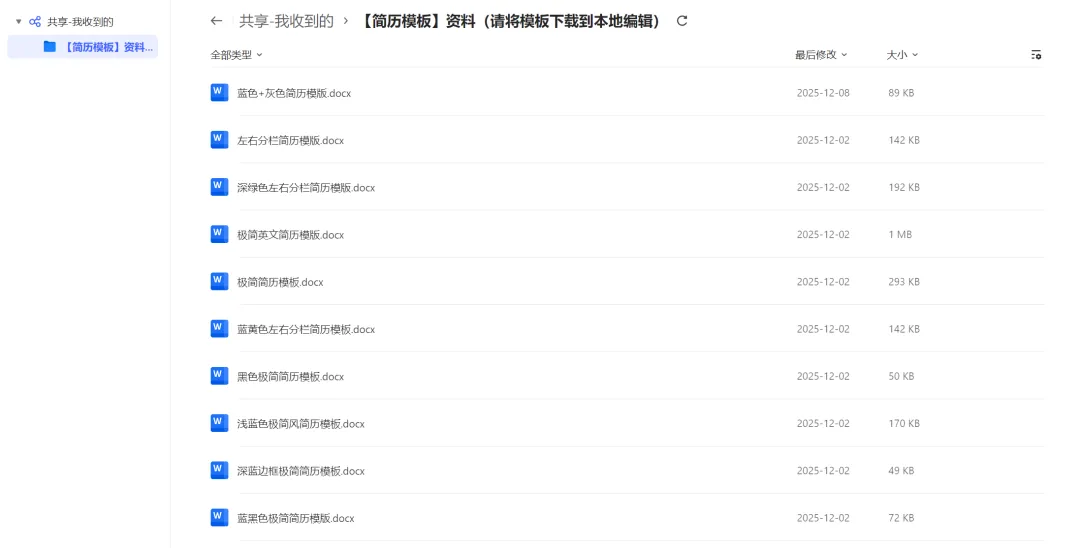
Task: Open the 全部类型 filter dropdown
Action: click(236, 55)
